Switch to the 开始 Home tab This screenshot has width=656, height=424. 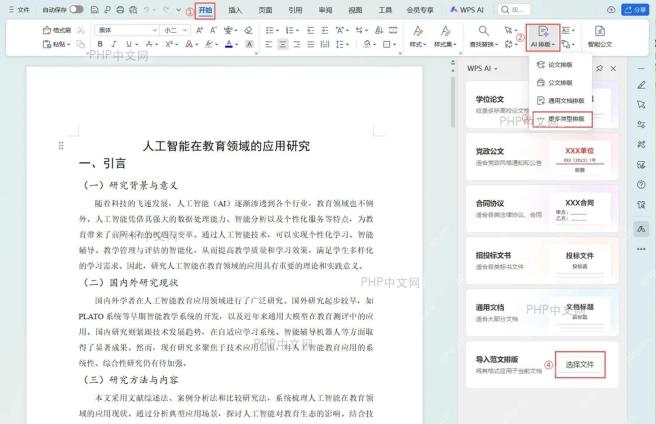point(205,10)
